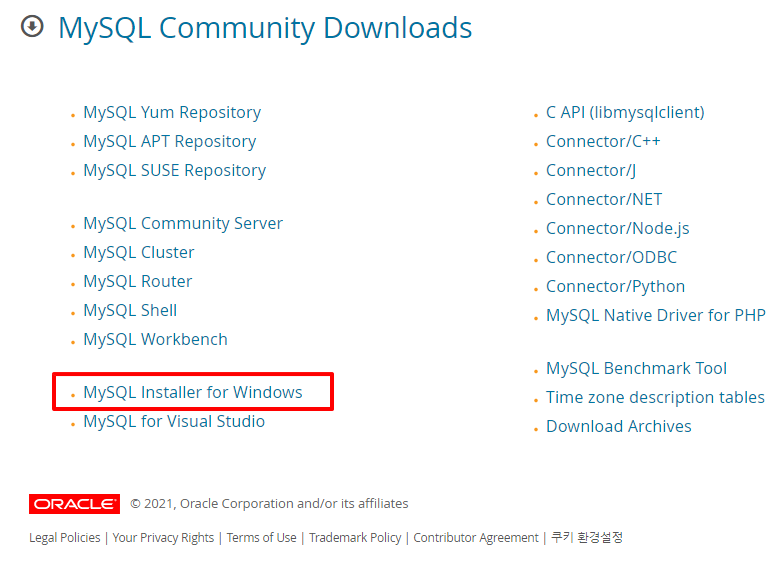Open the MySQL Yum Repository link
The width and height of the screenshot is (783, 573).
click(x=172, y=112)
